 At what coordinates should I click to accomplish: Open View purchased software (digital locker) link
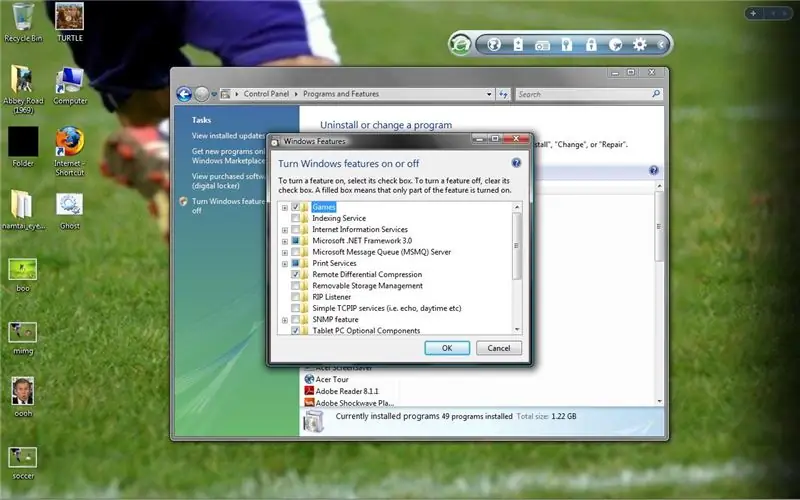click(228, 181)
